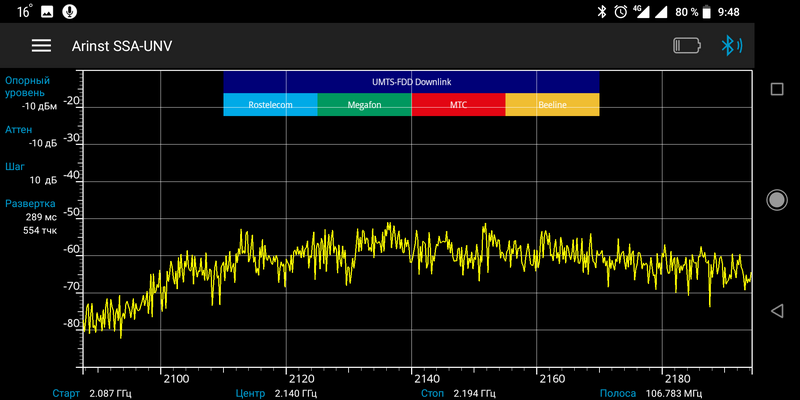Tap the UMTS-FDD Downlink band header
The width and height of the screenshot is (800, 400).
coord(411,81)
